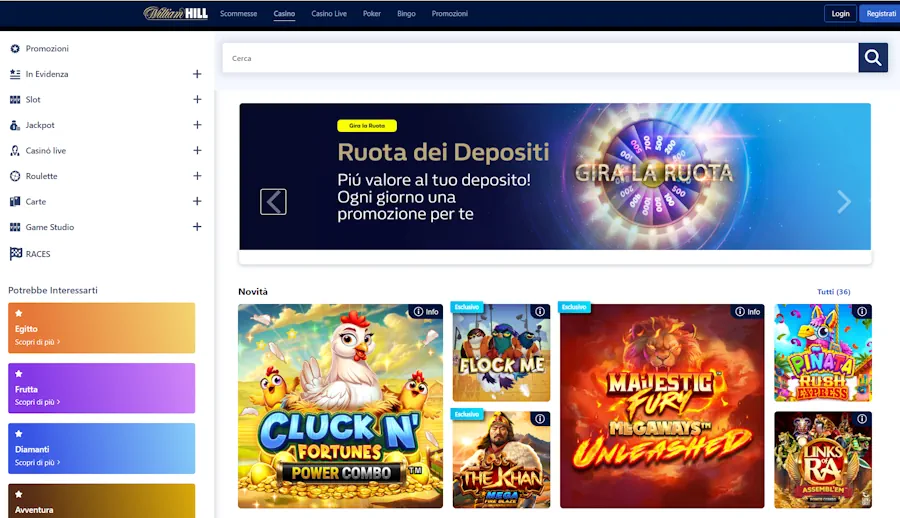
Task: Click the Ruota dei Depositi banner title
Action: (x=443, y=152)
